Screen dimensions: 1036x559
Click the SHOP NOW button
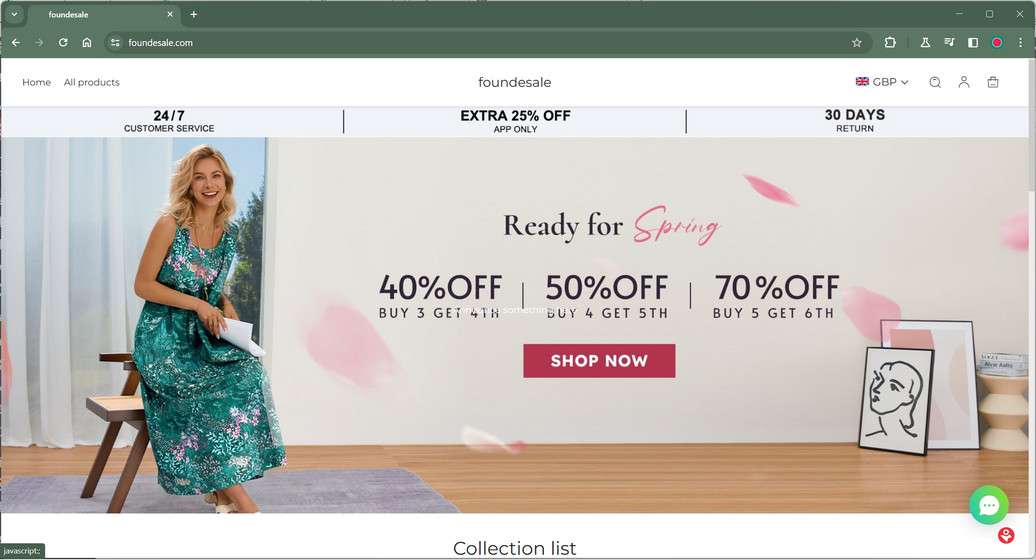[x=599, y=361]
